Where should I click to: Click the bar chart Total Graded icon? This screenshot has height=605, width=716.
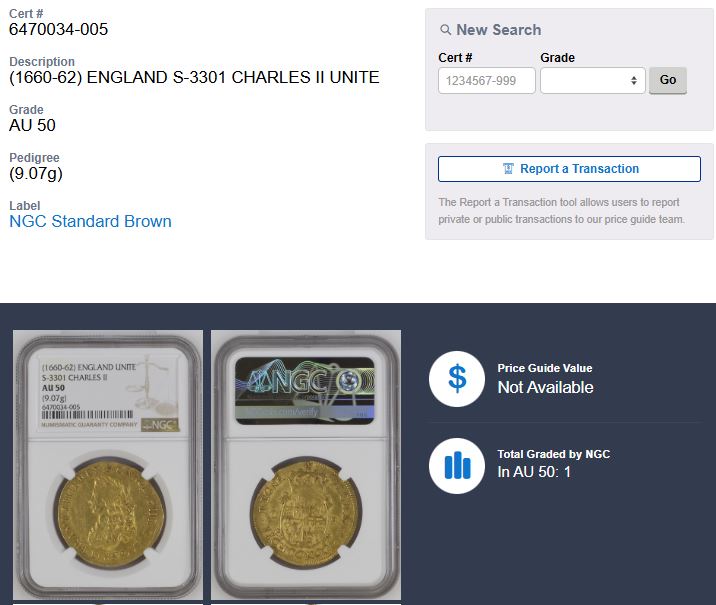pos(457,466)
